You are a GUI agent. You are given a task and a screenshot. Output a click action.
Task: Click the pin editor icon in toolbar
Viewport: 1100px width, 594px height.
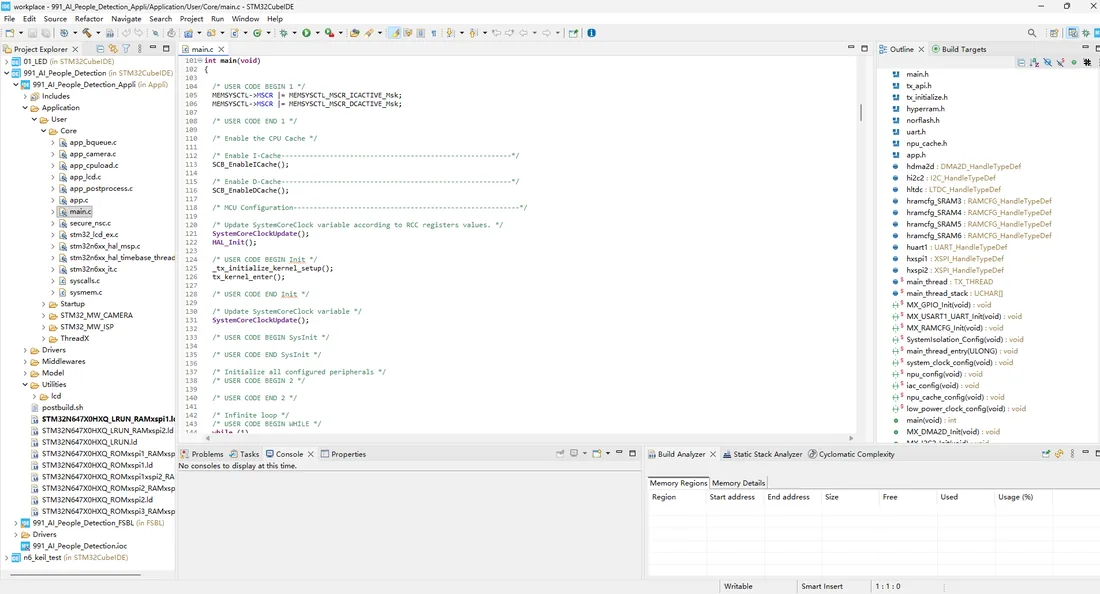[573, 33]
